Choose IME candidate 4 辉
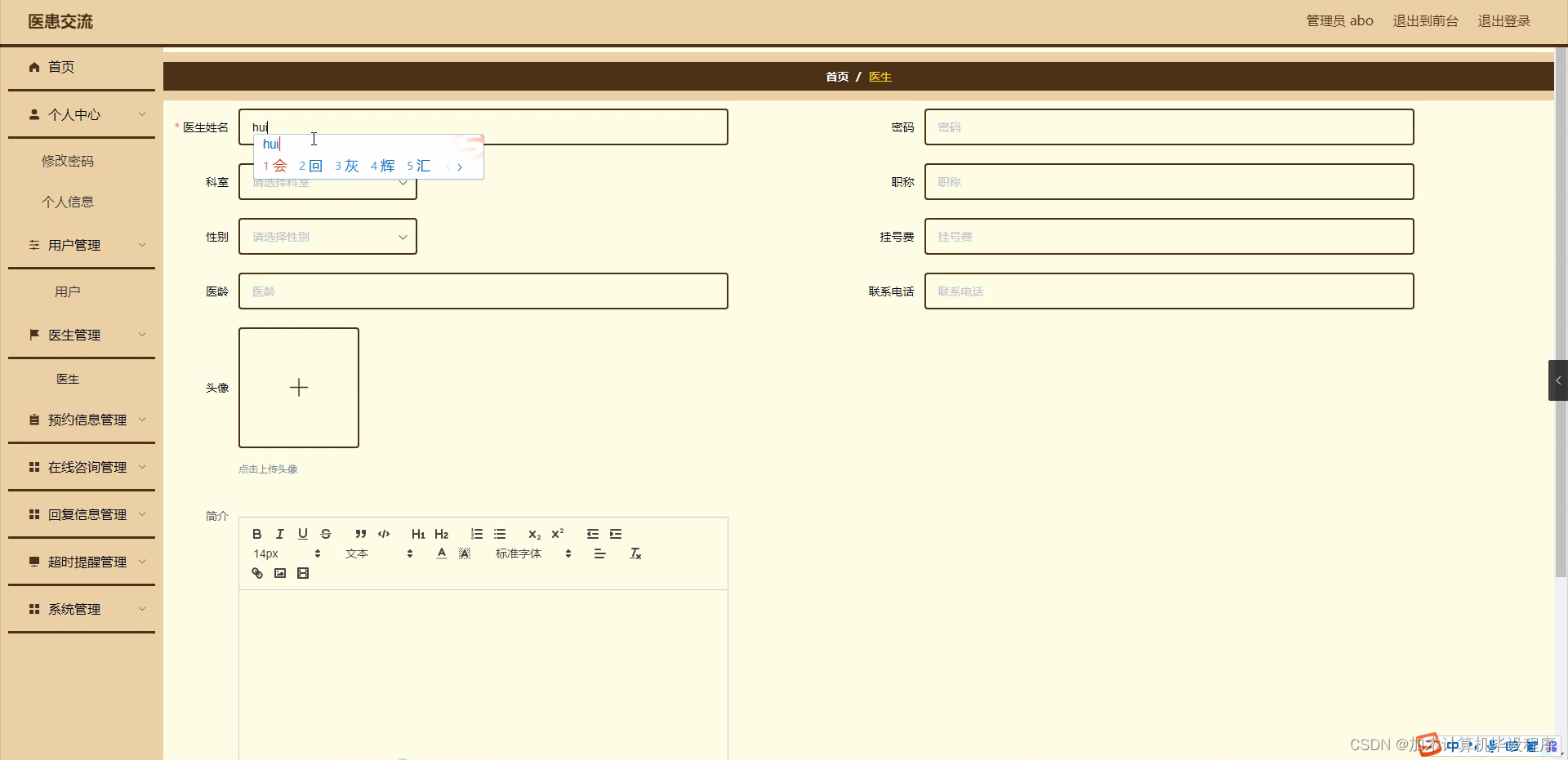The height and width of the screenshot is (760, 1568). tap(383, 166)
